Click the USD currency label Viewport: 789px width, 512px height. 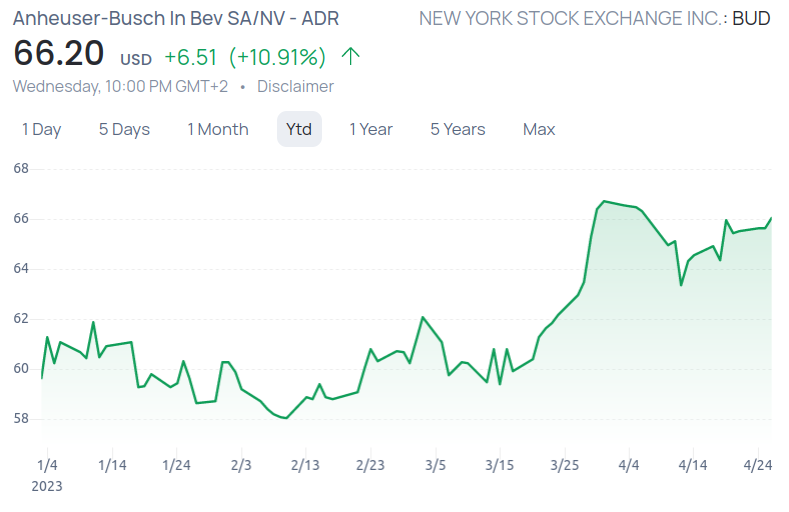pyautogui.click(x=136, y=60)
